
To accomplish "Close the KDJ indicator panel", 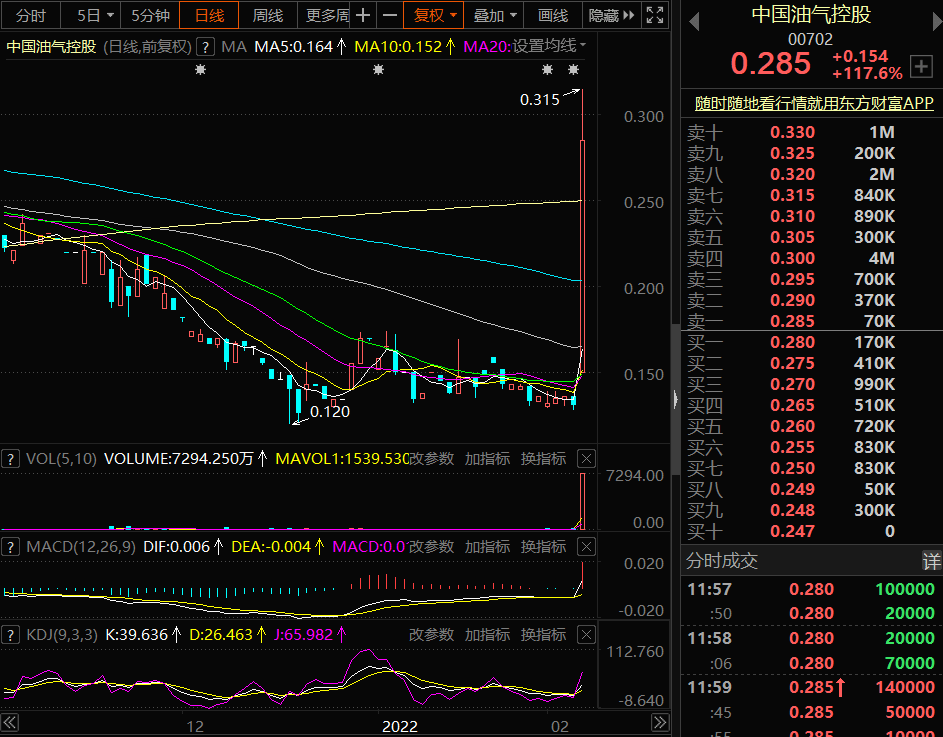I will point(587,634).
